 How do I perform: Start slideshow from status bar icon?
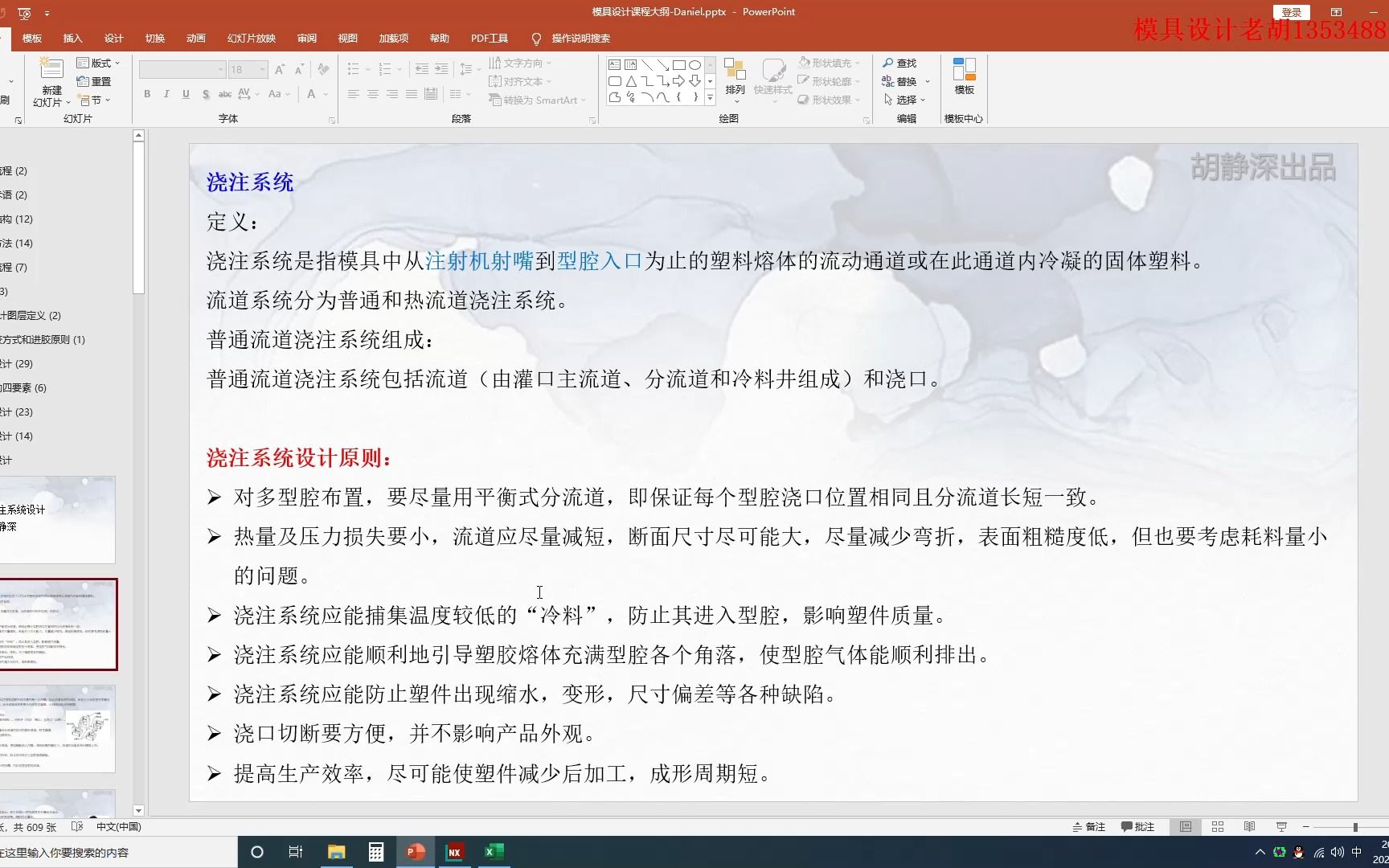[1280, 826]
